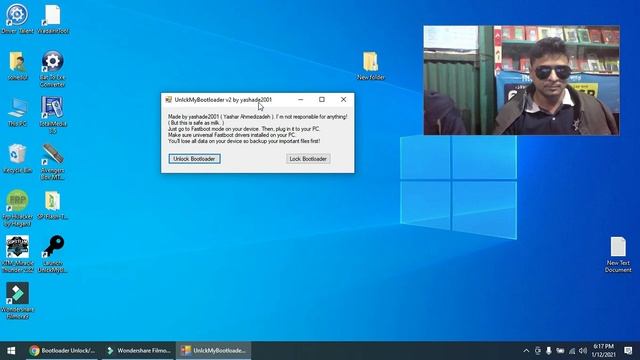Select the Launch UnlckMyBootloader key icon
This screenshot has height=360, width=640.
52,254
